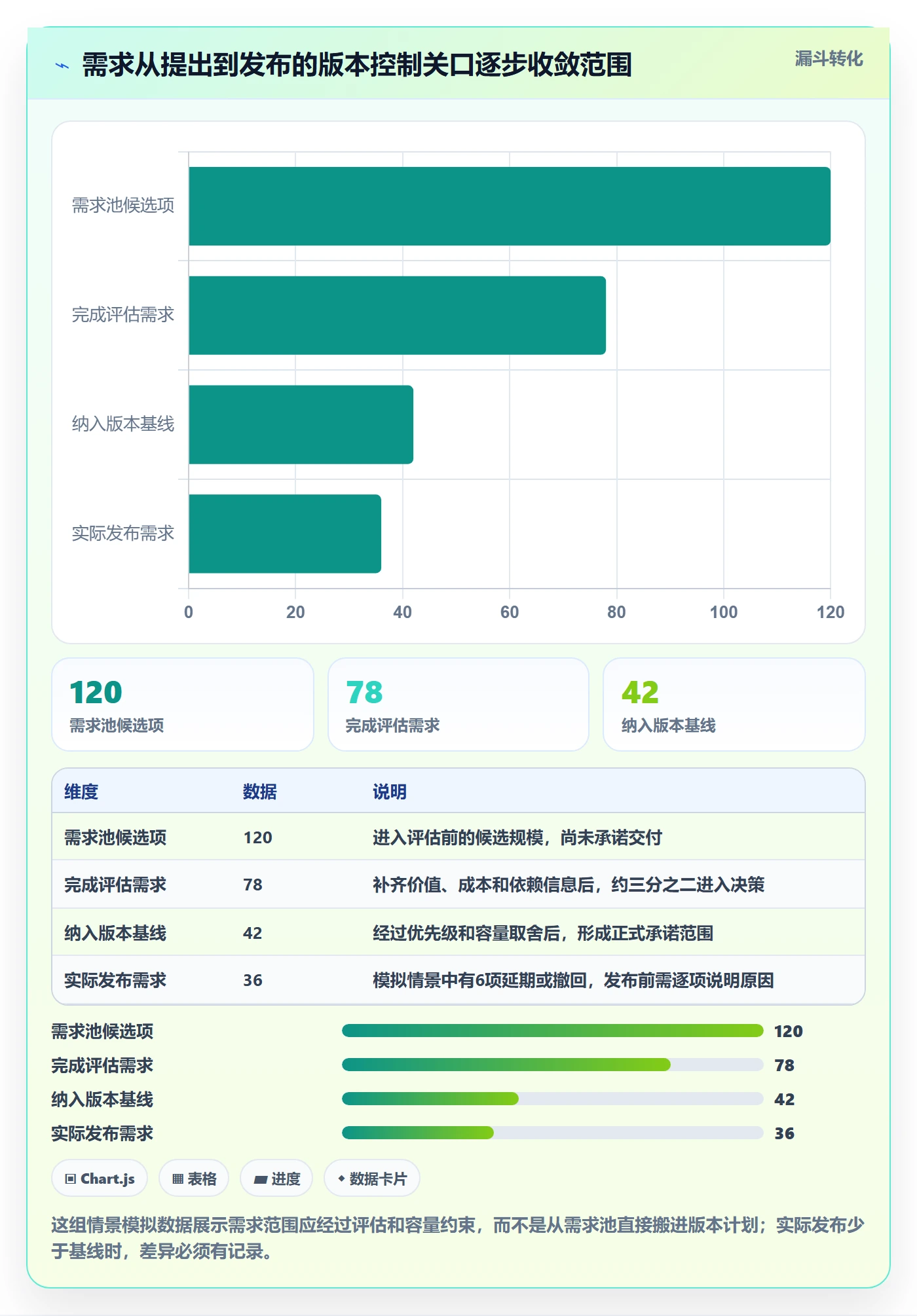The height and width of the screenshot is (1316, 917).
Task: Click the 完成评估需求 progress bar showing 78
Action: pos(552,1065)
